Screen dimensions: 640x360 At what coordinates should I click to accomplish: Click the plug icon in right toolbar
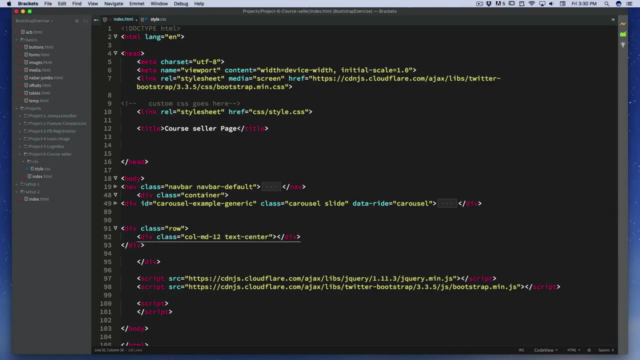pyautogui.click(x=623, y=45)
